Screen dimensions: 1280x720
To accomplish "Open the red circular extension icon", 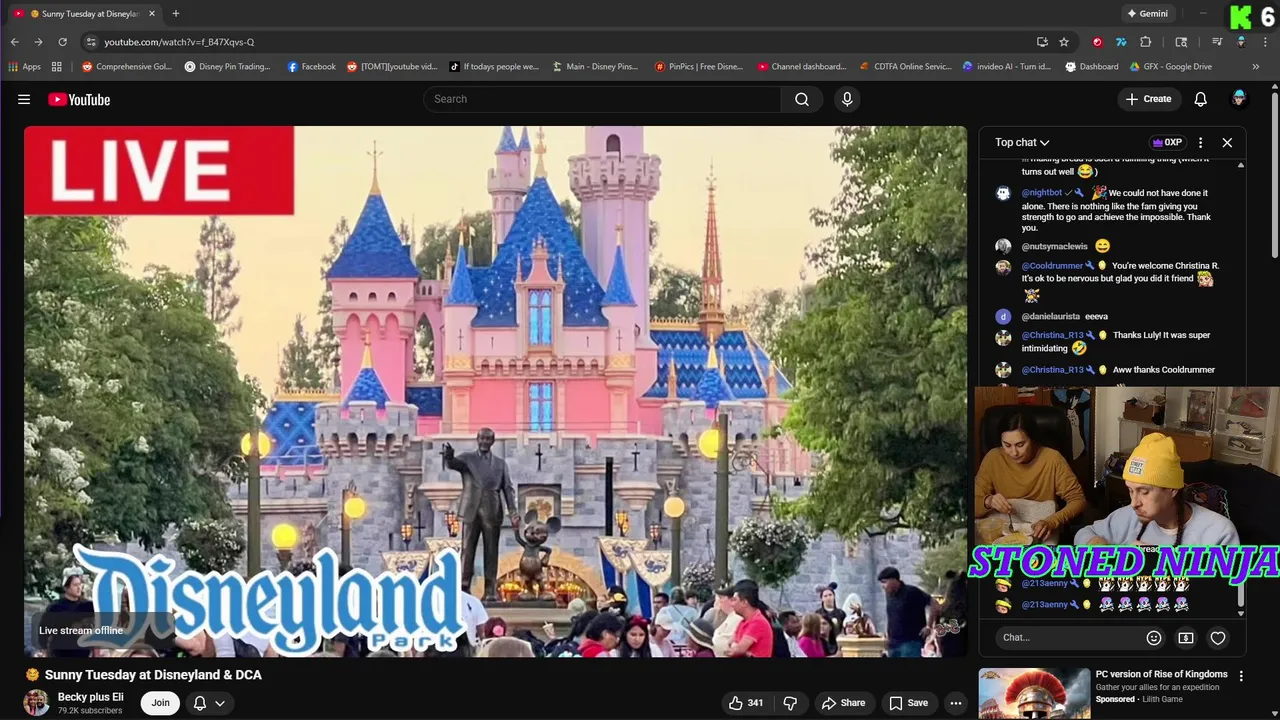I will (1097, 42).
